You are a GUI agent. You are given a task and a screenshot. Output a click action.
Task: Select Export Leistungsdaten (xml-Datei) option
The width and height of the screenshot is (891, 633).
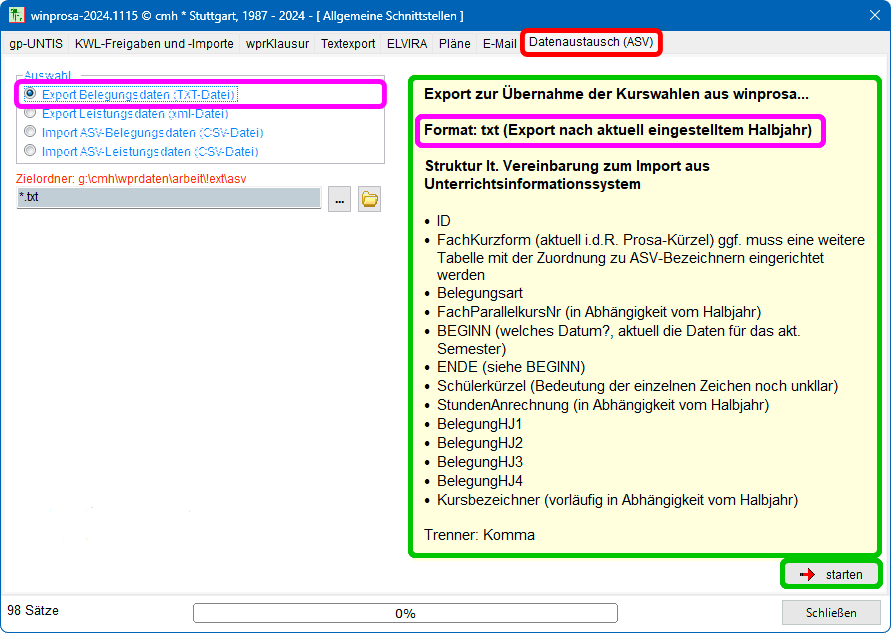tap(30, 113)
